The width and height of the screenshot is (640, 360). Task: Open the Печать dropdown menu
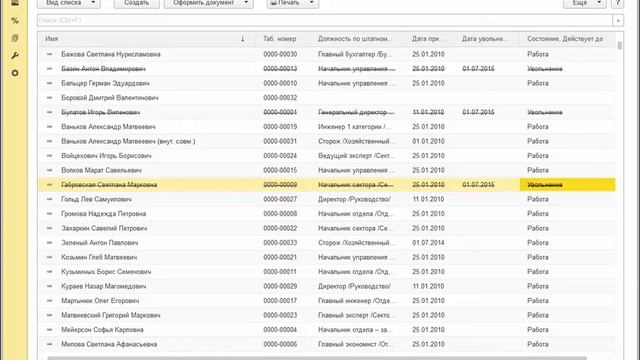293,3
